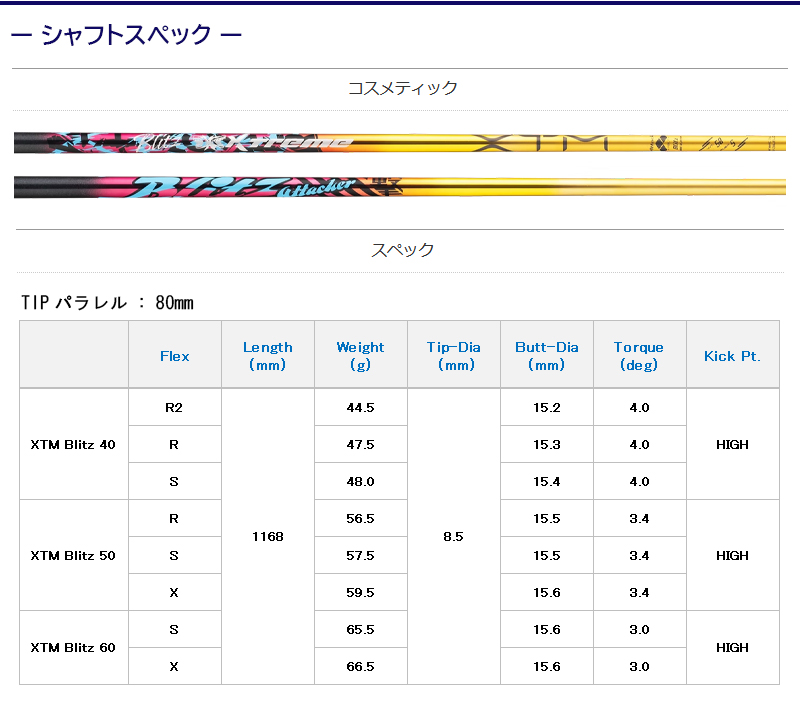Click the Blitz Attacker shaft image
Viewport: 800px width, 726px height.
(x=400, y=187)
